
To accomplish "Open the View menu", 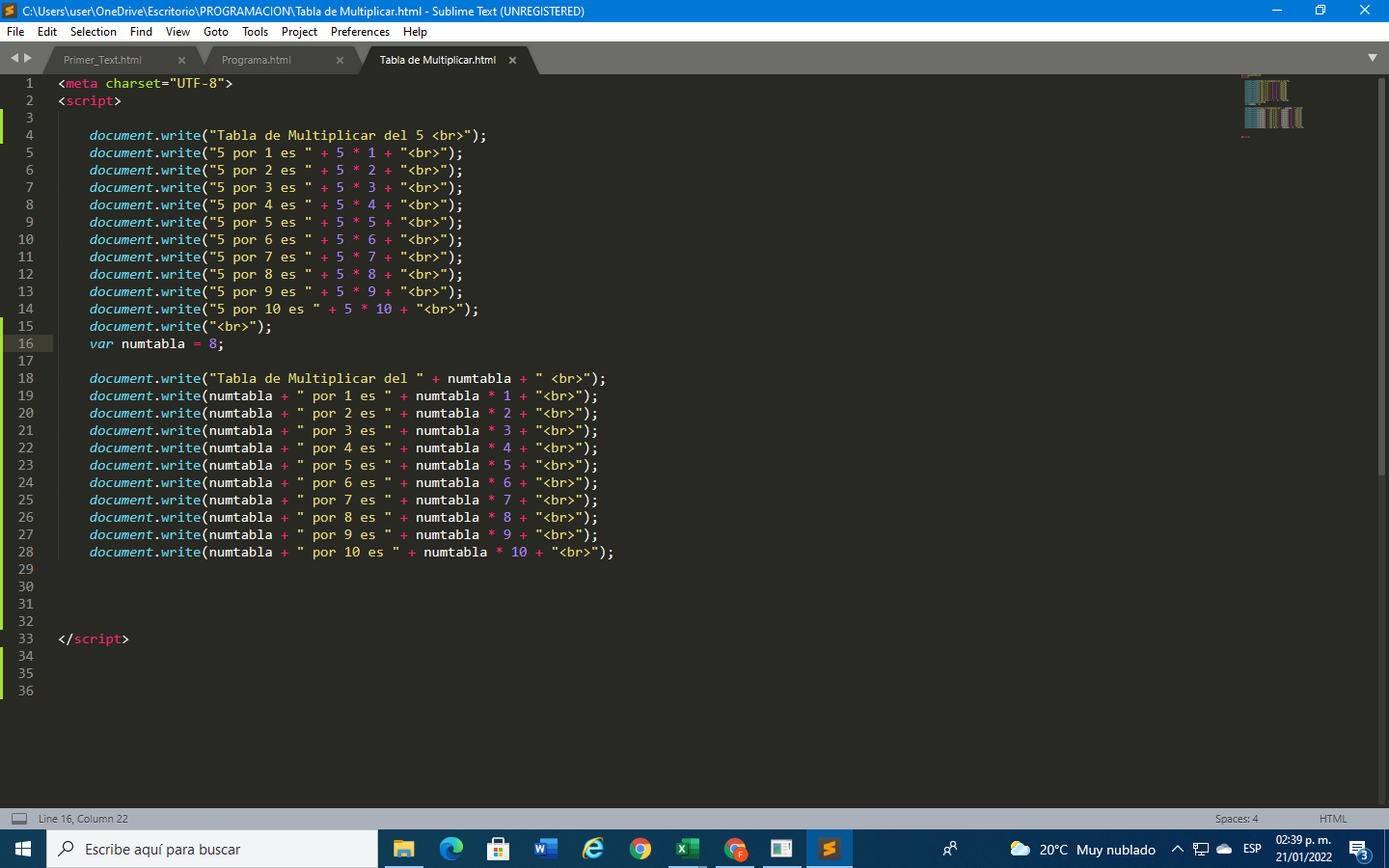I will coord(177,32).
